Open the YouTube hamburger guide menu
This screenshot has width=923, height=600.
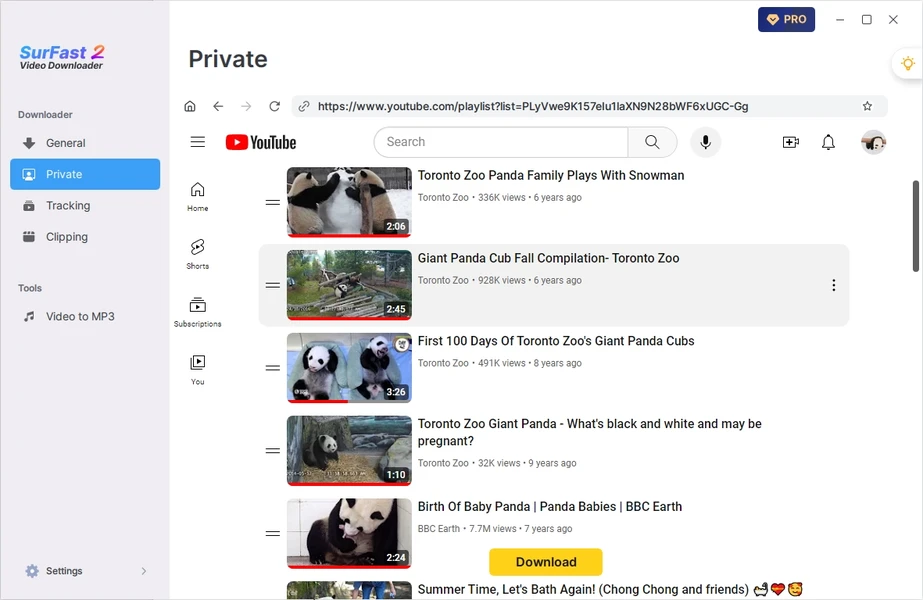click(198, 142)
